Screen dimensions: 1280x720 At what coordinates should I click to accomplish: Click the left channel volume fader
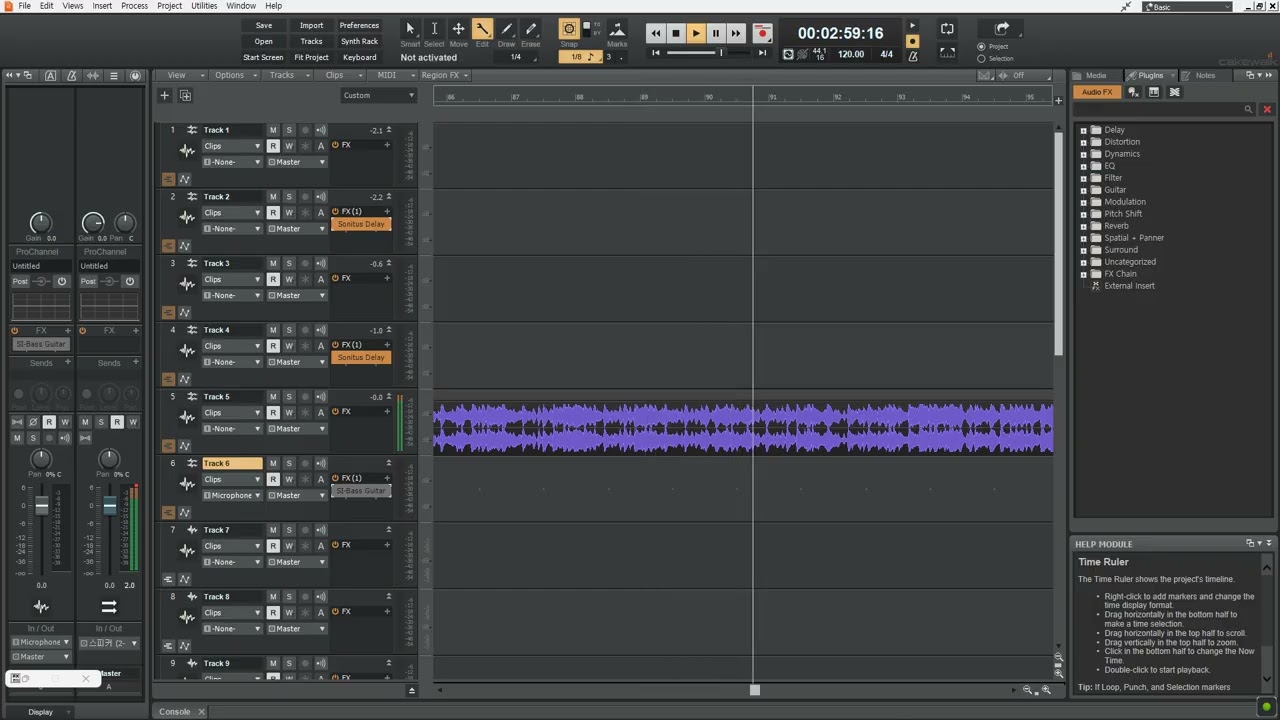point(42,507)
